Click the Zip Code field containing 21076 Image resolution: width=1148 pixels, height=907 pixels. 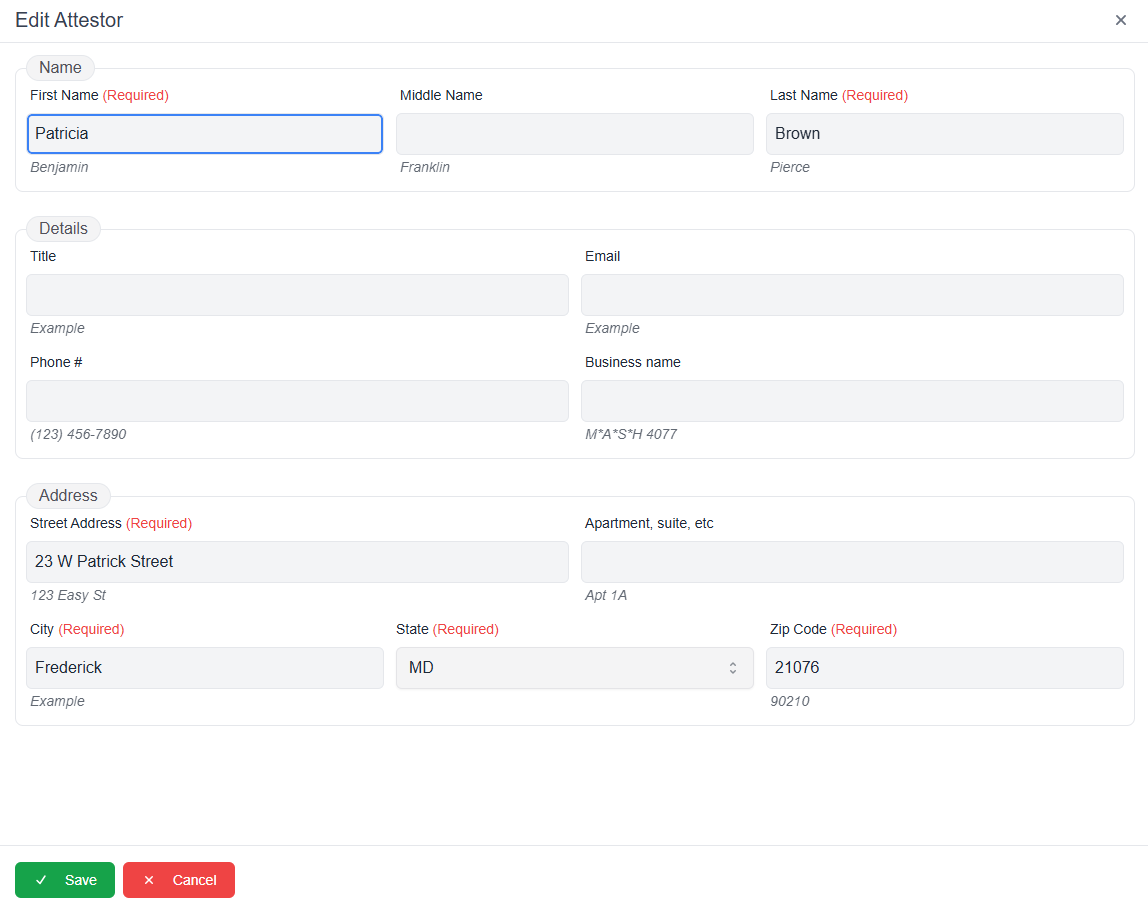pyautogui.click(x=944, y=668)
